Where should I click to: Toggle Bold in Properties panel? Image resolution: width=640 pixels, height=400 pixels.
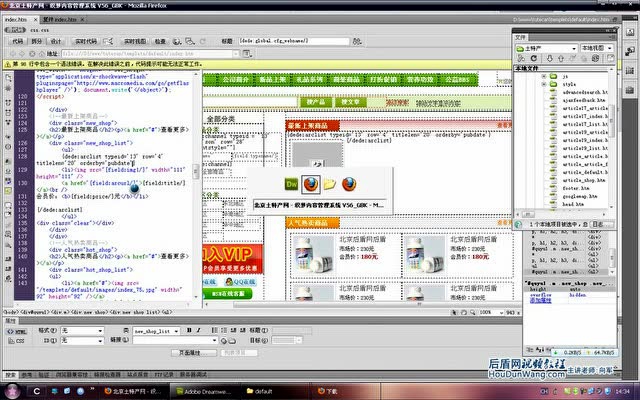(189, 331)
